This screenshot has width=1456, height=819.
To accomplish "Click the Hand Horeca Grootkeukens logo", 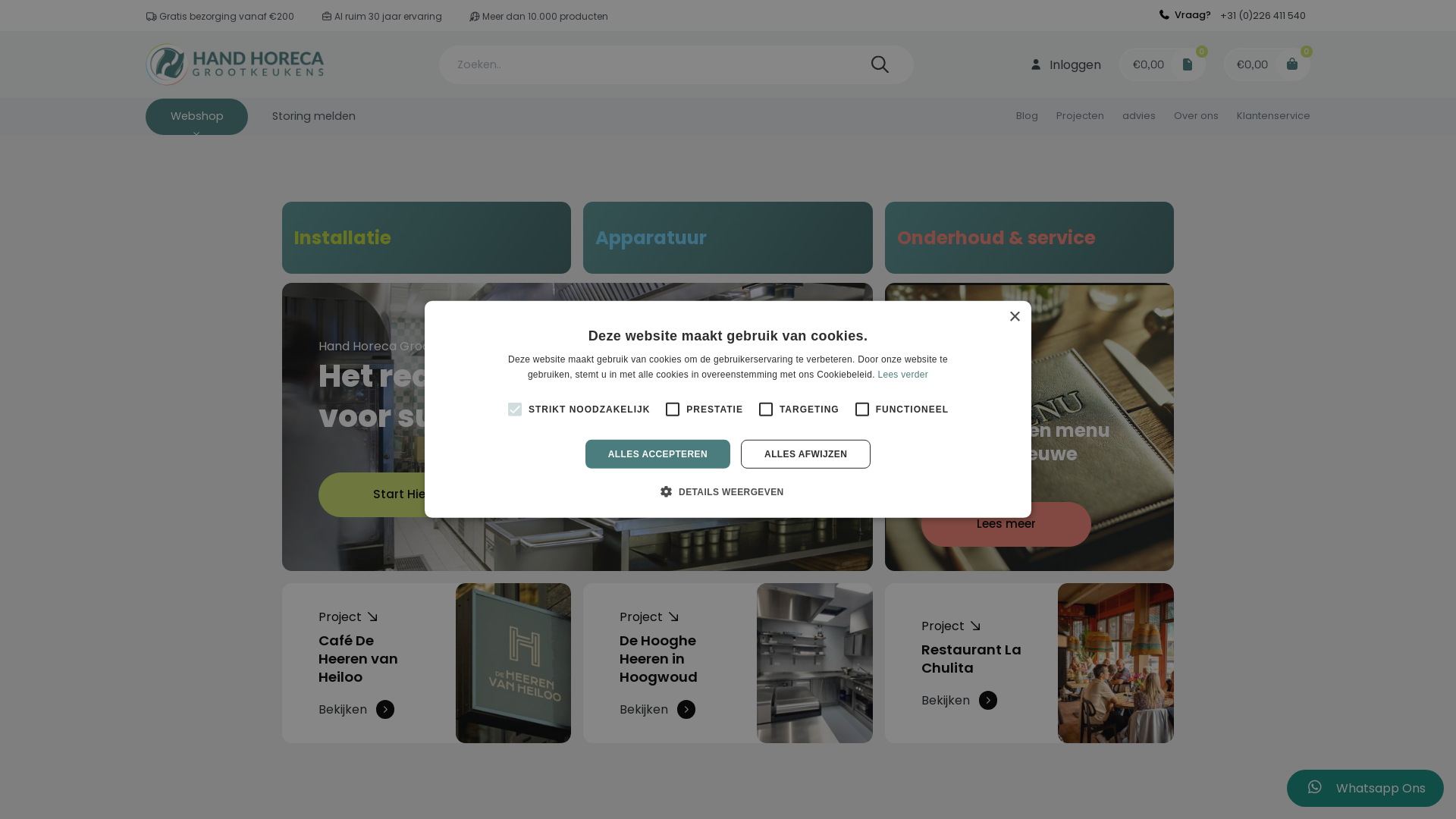I will [x=235, y=64].
